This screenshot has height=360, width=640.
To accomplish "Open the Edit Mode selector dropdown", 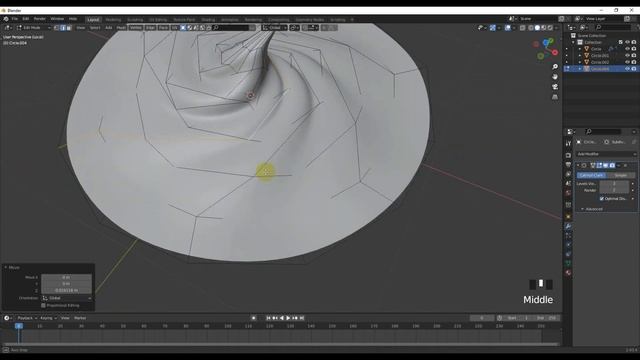I will (34, 28).
